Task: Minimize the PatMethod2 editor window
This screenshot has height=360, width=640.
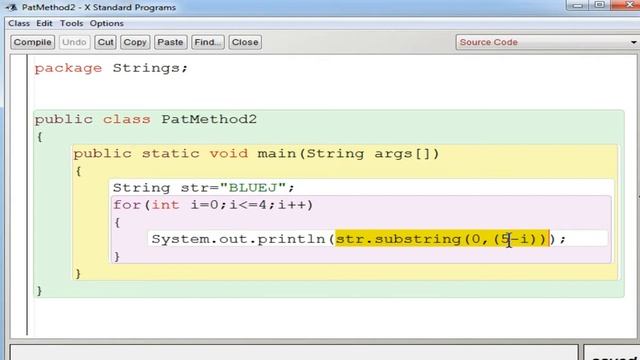Action: [578, 5]
